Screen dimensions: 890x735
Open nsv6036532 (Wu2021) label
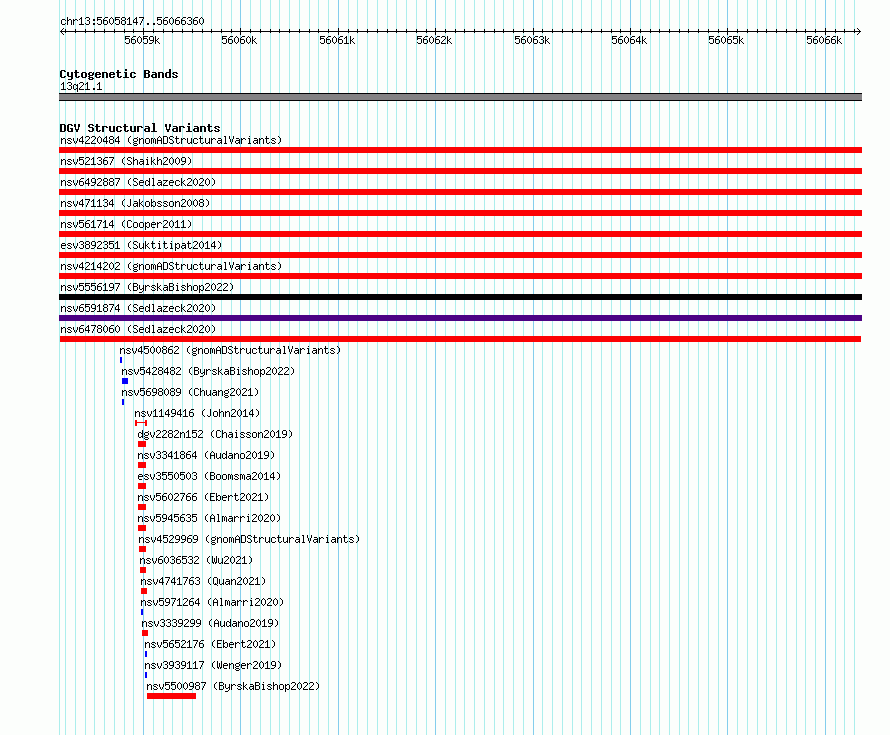tap(196, 560)
